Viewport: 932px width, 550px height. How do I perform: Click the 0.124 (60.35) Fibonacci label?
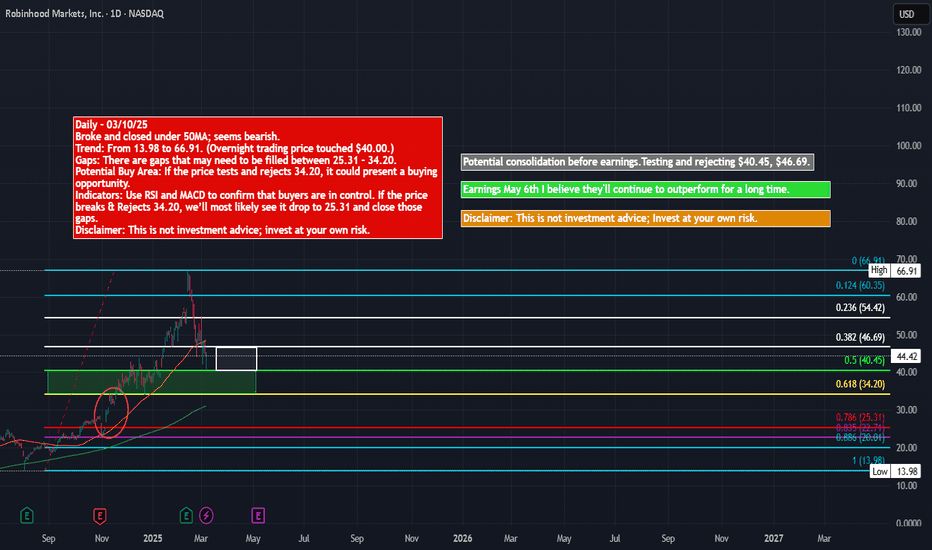pos(860,285)
